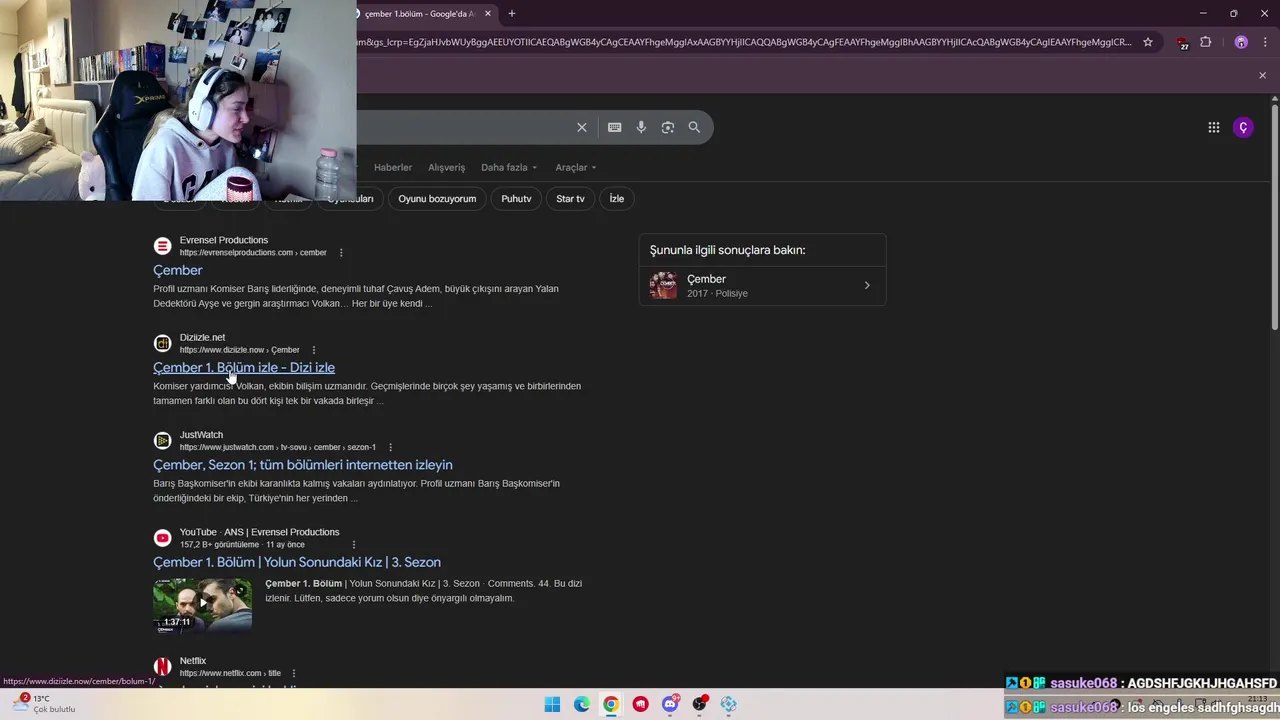Select the Star tv filter chip
This screenshot has height=720, width=1280.
[570, 198]
